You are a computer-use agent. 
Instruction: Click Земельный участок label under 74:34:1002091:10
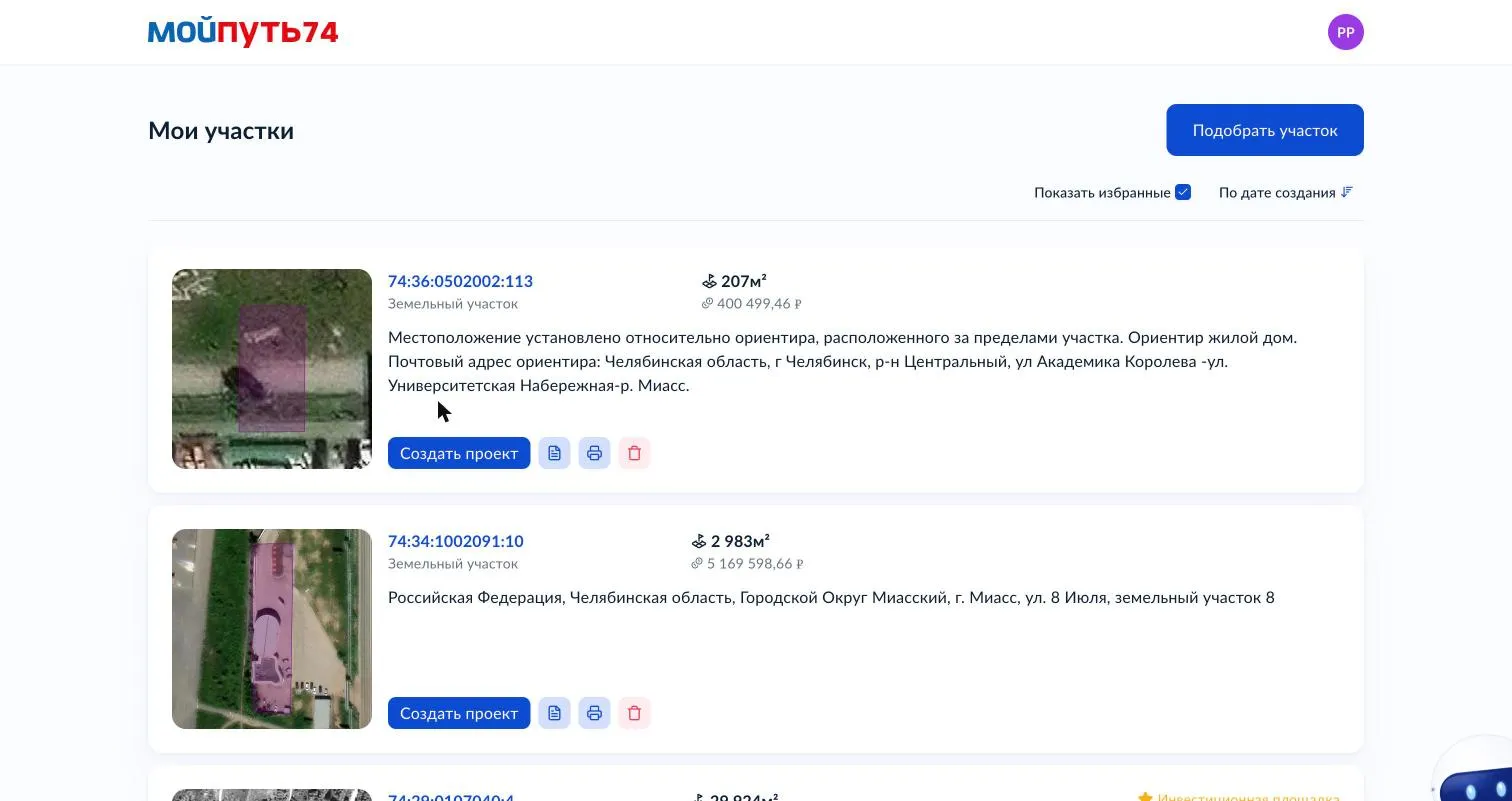point(453,564)
